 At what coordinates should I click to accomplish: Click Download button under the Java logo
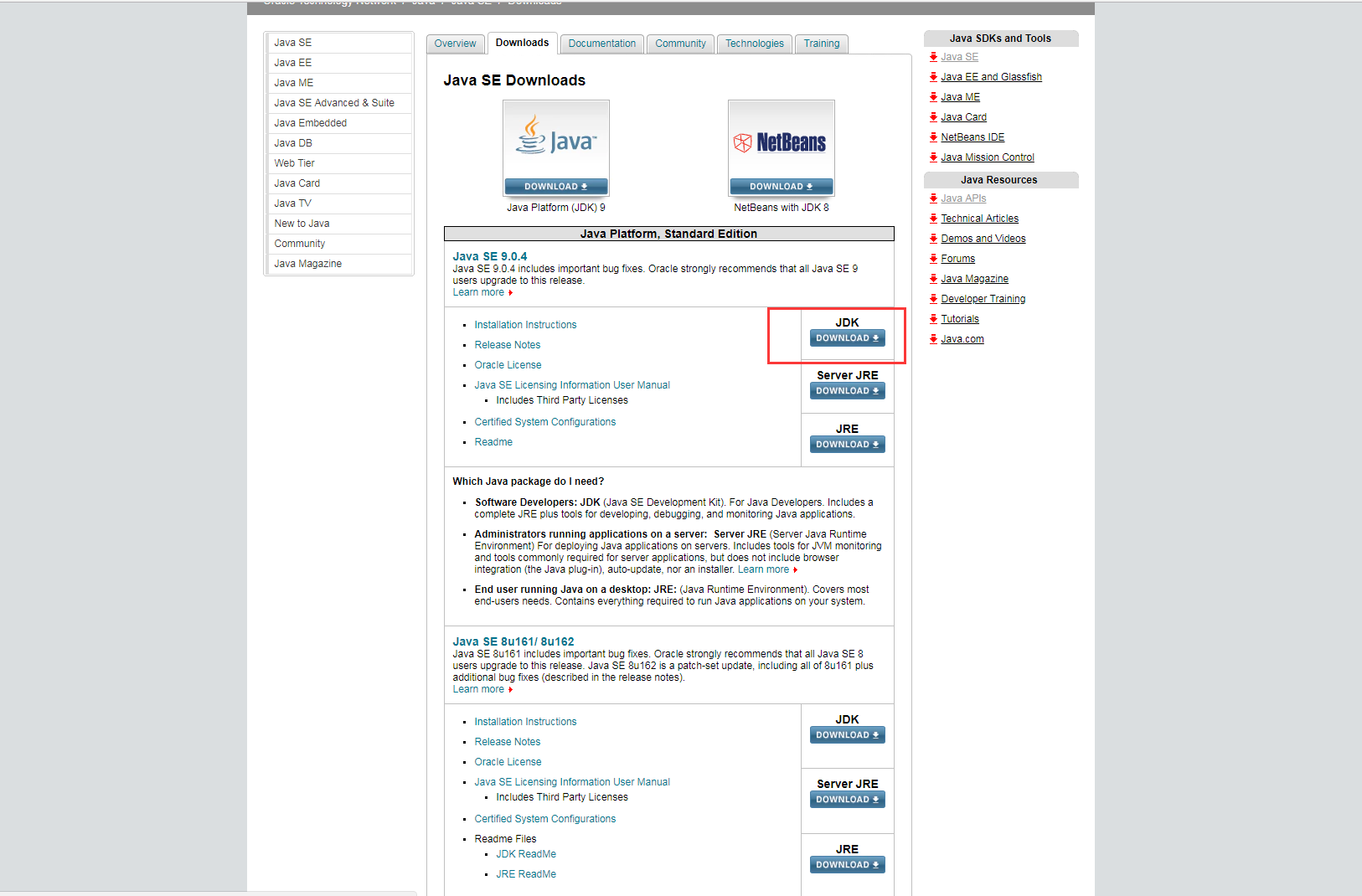(x=556, y=187)
